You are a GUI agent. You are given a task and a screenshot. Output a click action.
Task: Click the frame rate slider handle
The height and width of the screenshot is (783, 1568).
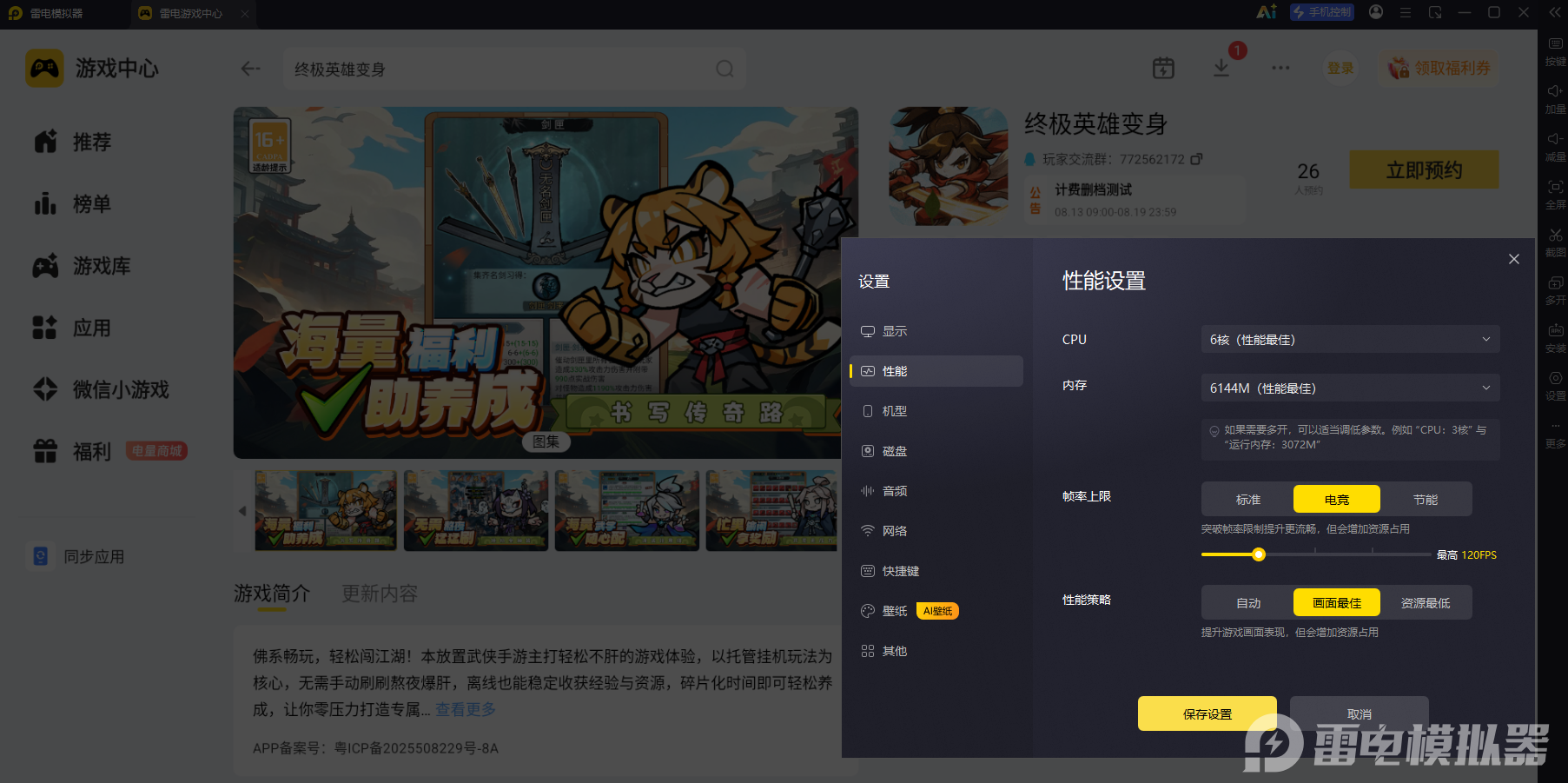click(x=1259, y=554)
